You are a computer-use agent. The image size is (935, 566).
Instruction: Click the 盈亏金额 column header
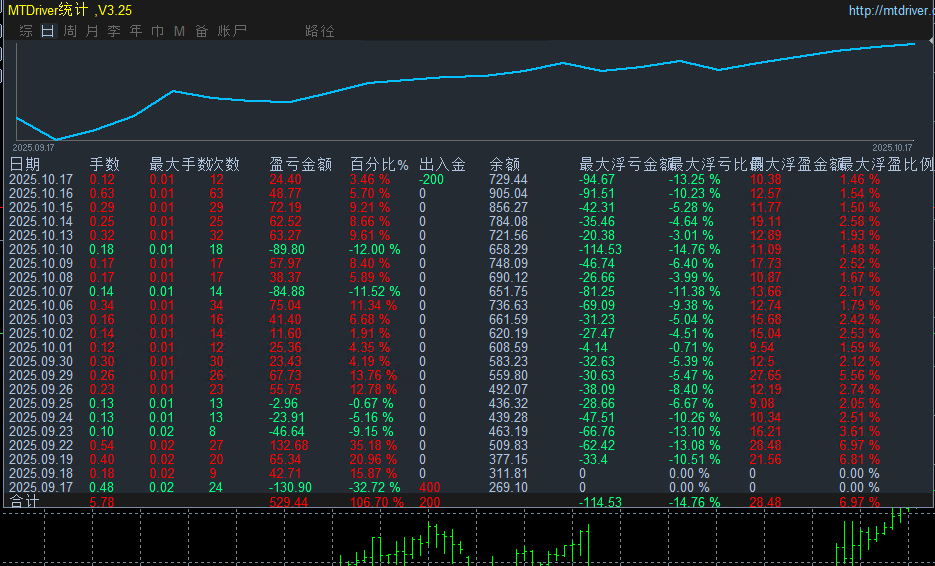tap(300, 164)
